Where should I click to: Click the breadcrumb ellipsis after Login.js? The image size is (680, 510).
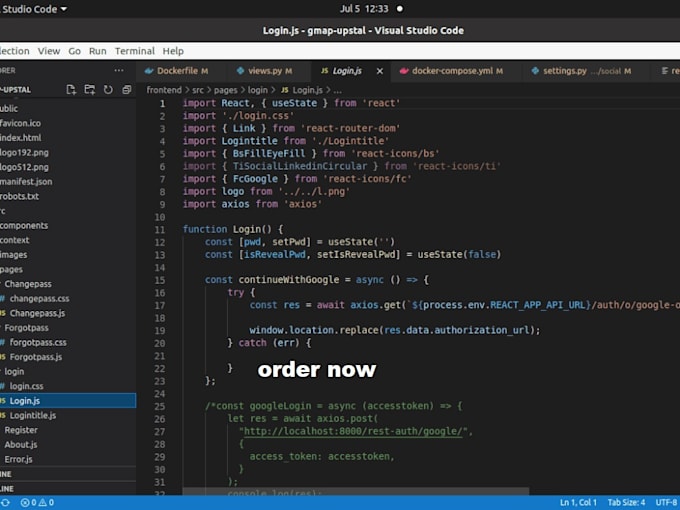337,90
